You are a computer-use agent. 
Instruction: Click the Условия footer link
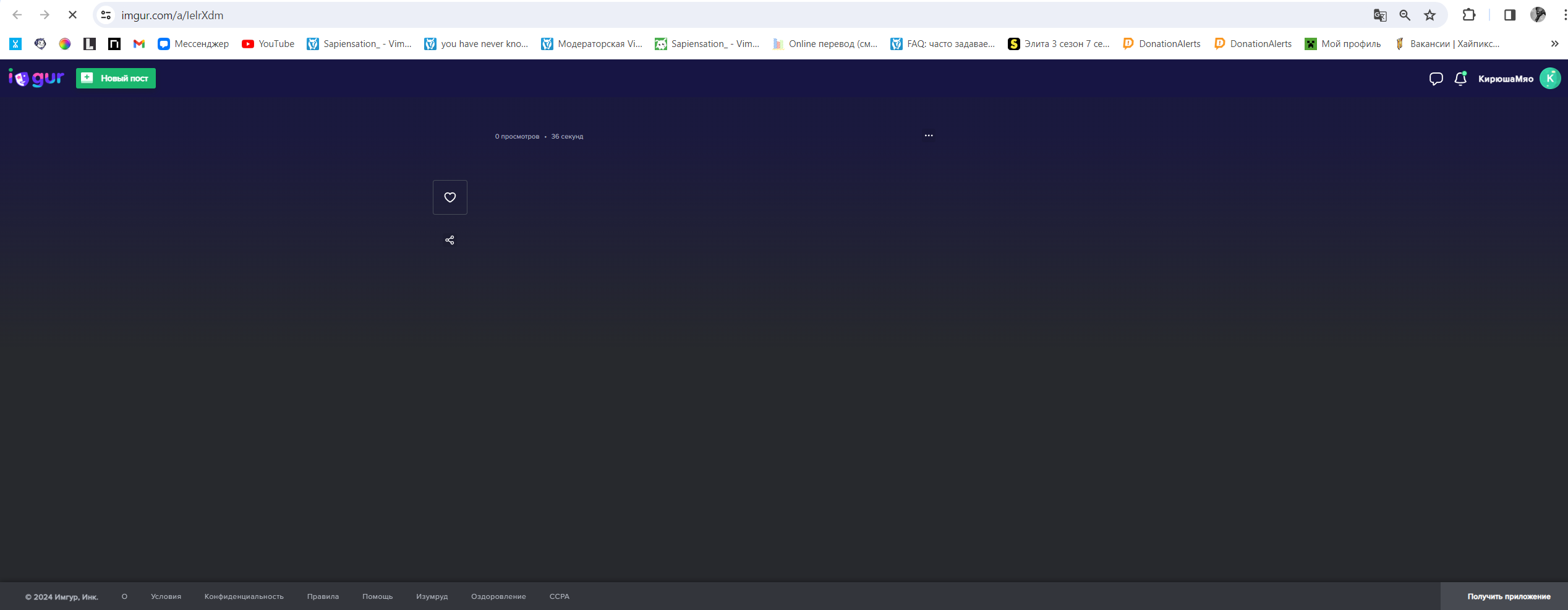pos(166,596)
